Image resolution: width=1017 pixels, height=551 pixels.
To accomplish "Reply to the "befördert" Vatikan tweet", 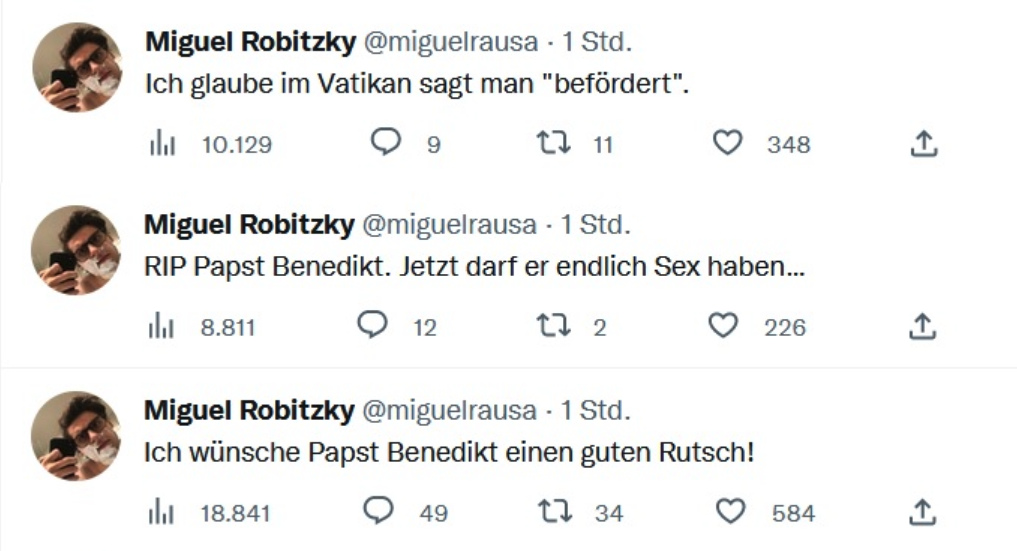I will pyautogui.click(x=385, y=144).
